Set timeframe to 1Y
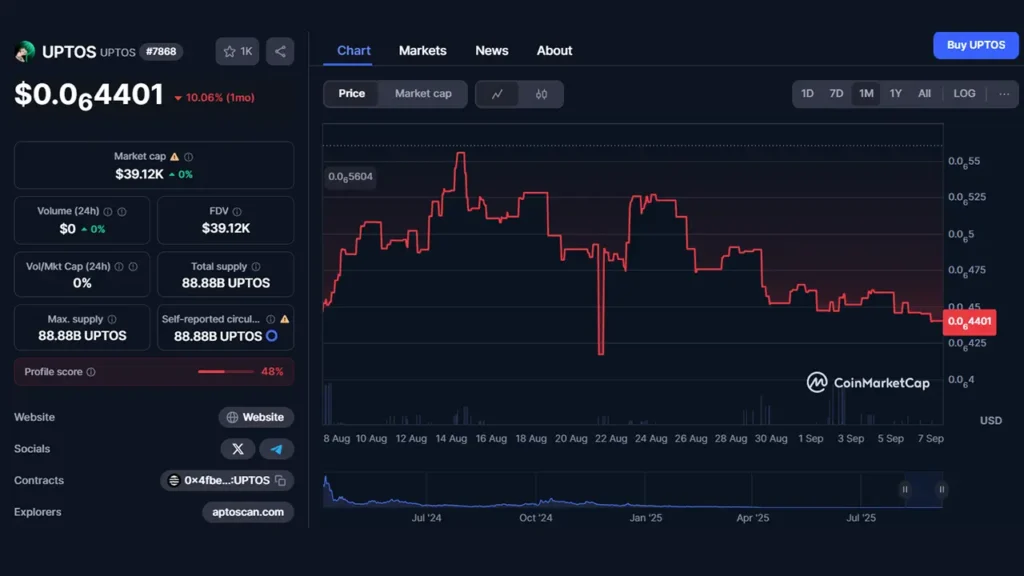The width and height of the screenshot is (1024, 576). pyautogui.click(x=895, y=94)
